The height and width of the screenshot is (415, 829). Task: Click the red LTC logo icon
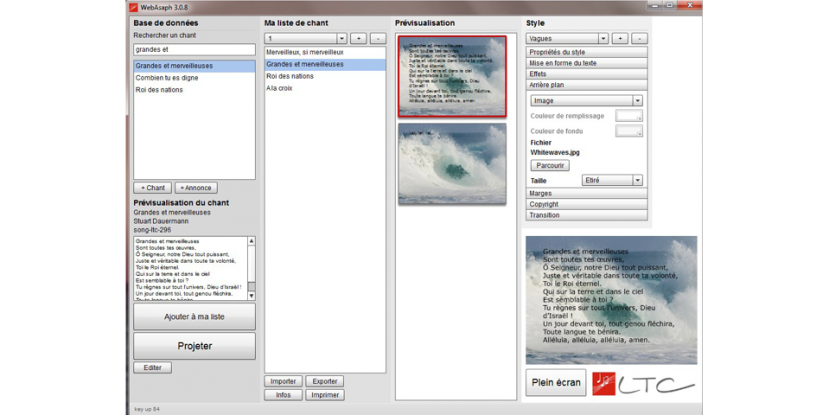coord(604,384)
